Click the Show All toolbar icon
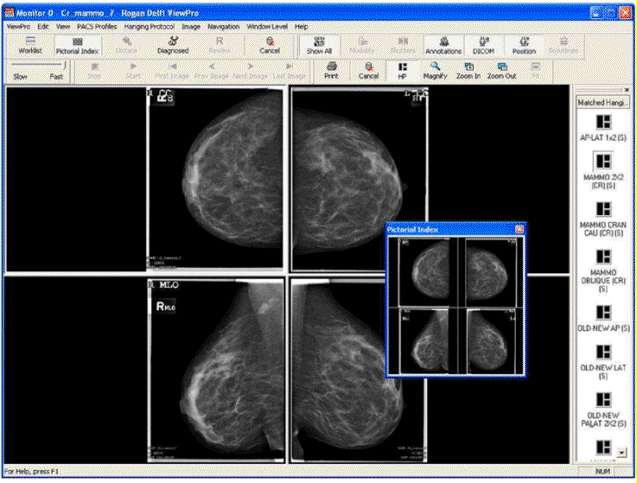The width and height of the screenshot is (637, 483). pyautogui.click(x=319, y=43)
